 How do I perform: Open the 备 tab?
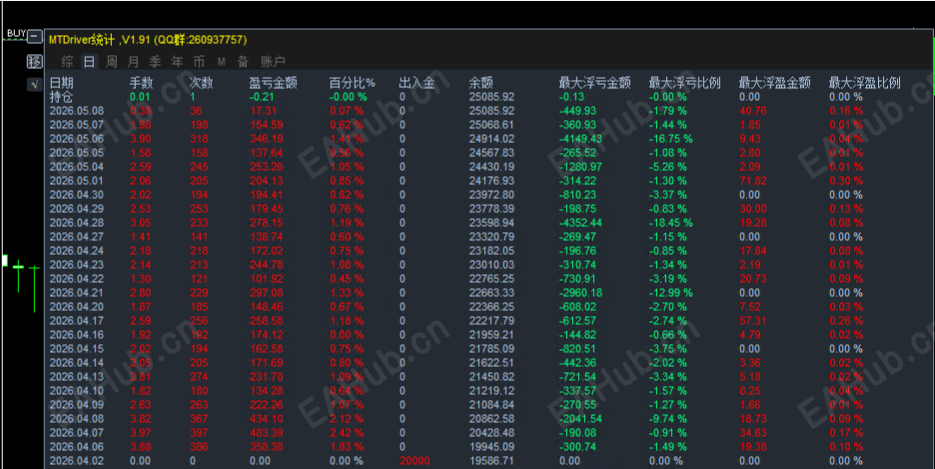pyautogui.click(x=243, y=61)
